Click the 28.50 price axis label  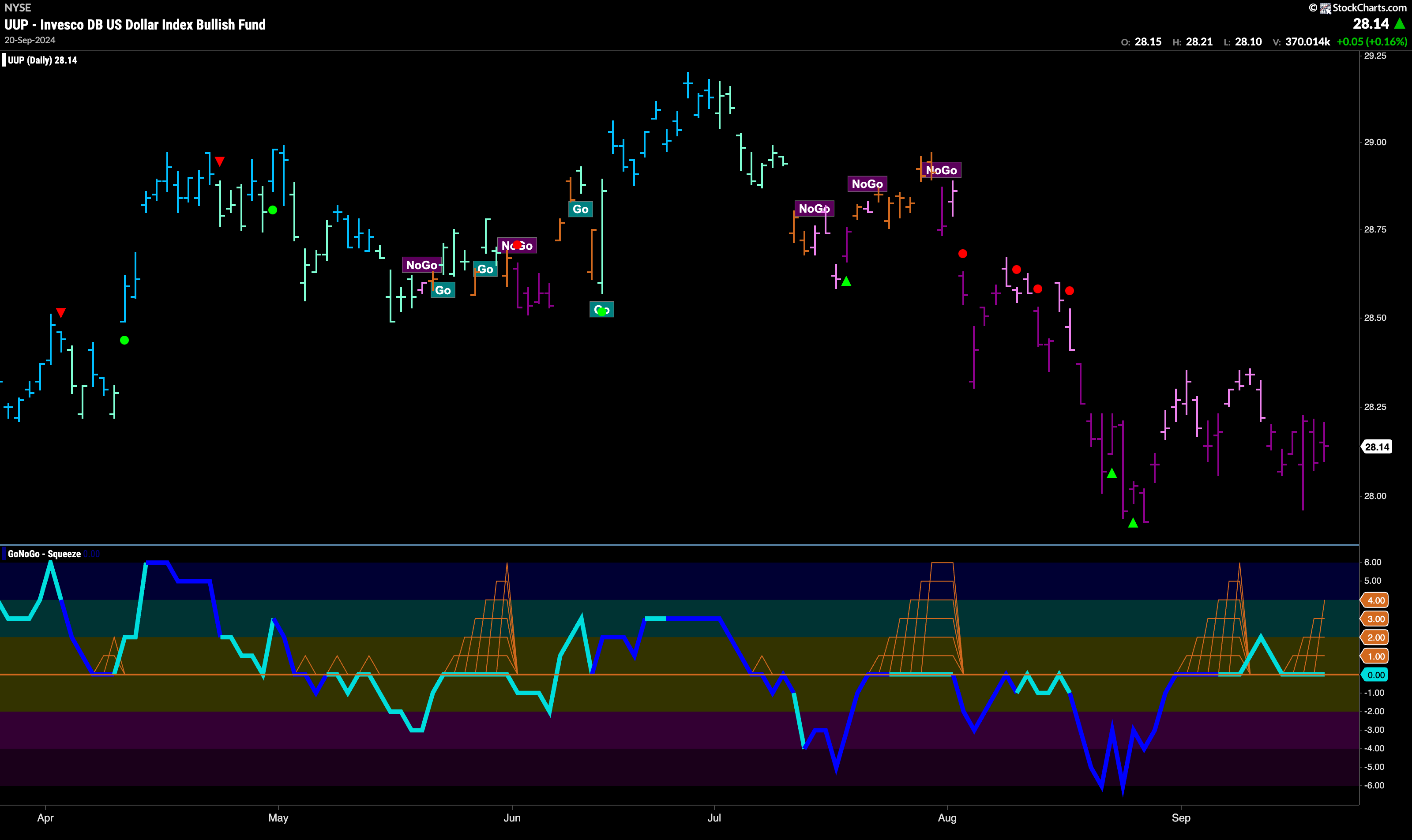pos(1375,318)
